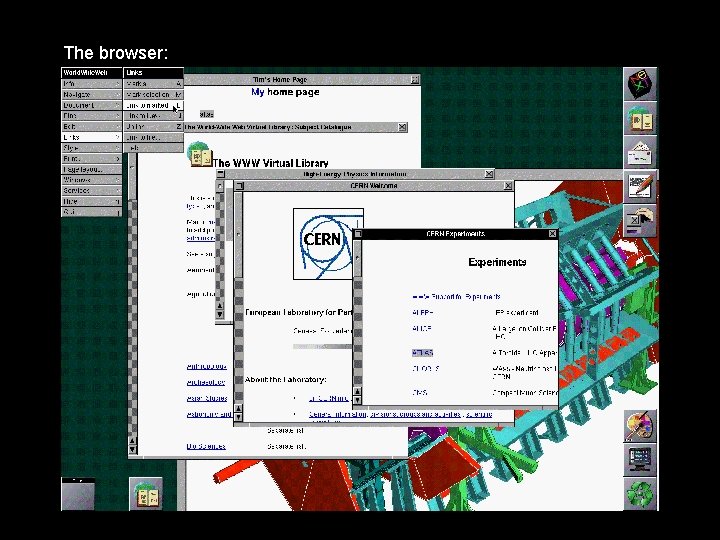Image resolution: width=720 pixels, height=540 pixels.
Task: Miniaturize the CERN Welcome window
Action: 239,186
